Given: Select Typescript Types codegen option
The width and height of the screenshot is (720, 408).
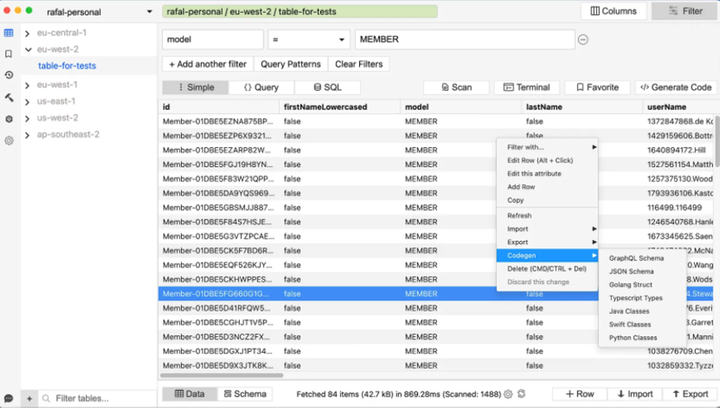Looking at the screenshot, I should (x=642, y=298).
